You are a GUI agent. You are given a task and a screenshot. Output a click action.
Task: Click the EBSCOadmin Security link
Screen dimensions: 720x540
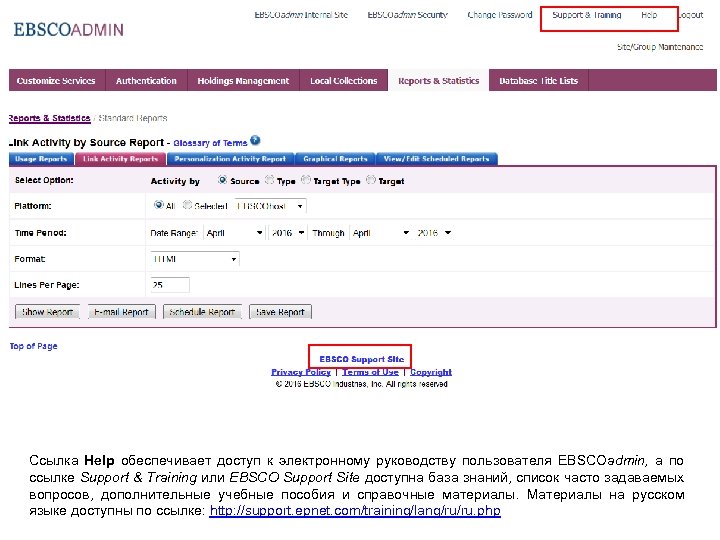pos(407,15)
